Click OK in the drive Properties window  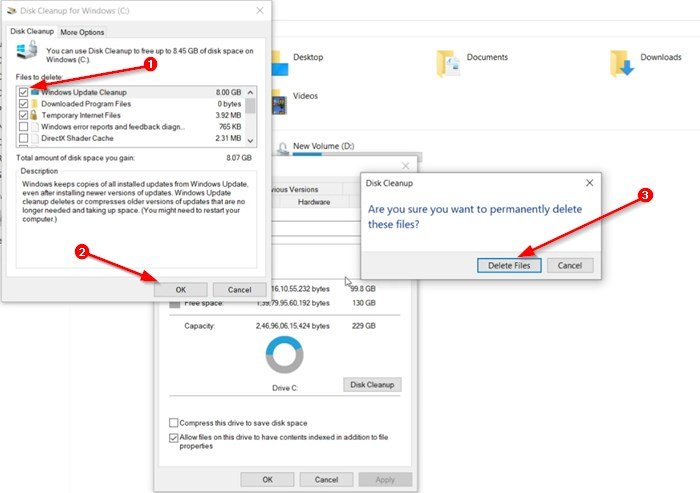(x=267, y=480)
